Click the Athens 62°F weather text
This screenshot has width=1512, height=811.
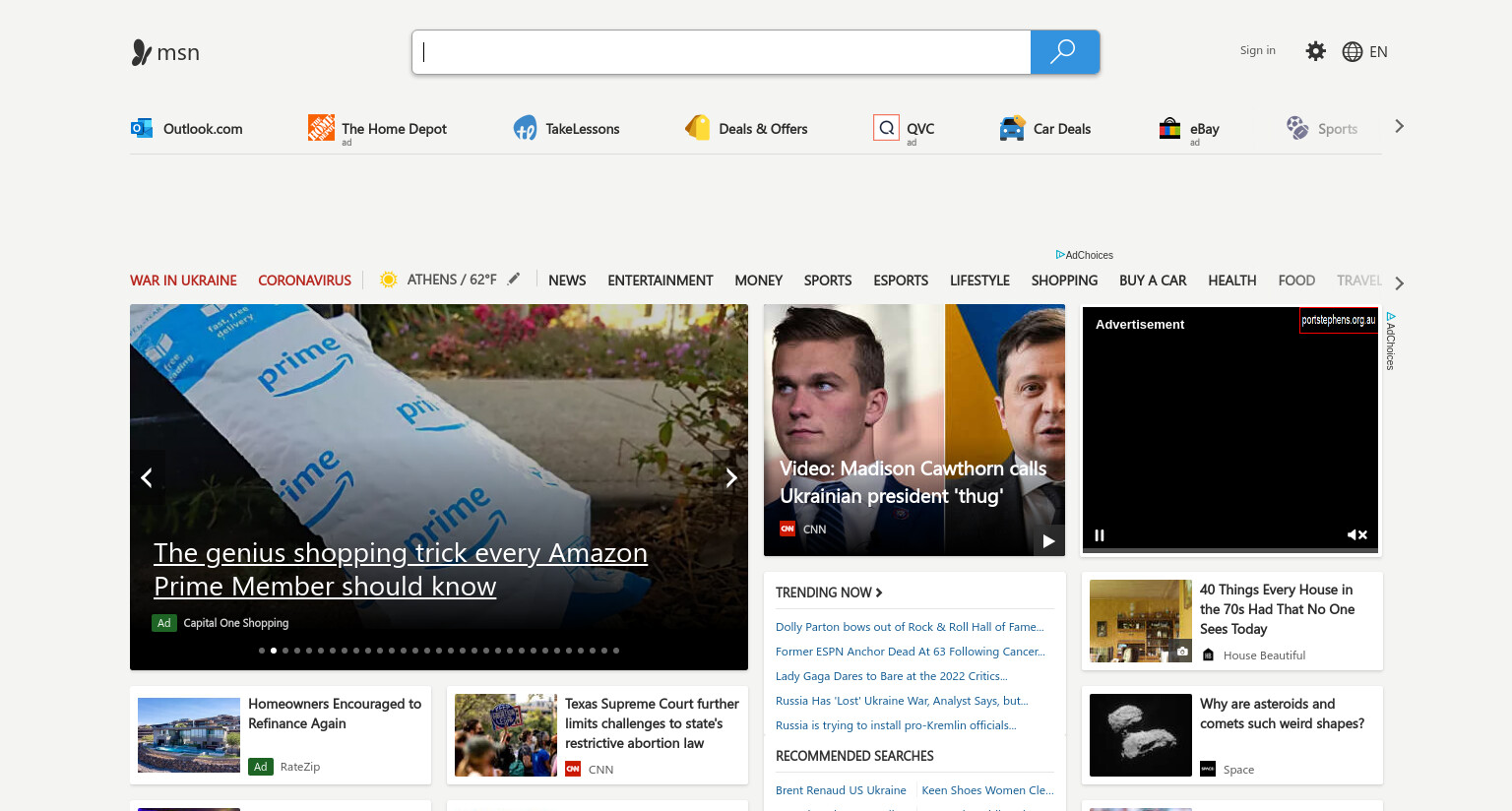pyautogui.click(x=452, y=280)
